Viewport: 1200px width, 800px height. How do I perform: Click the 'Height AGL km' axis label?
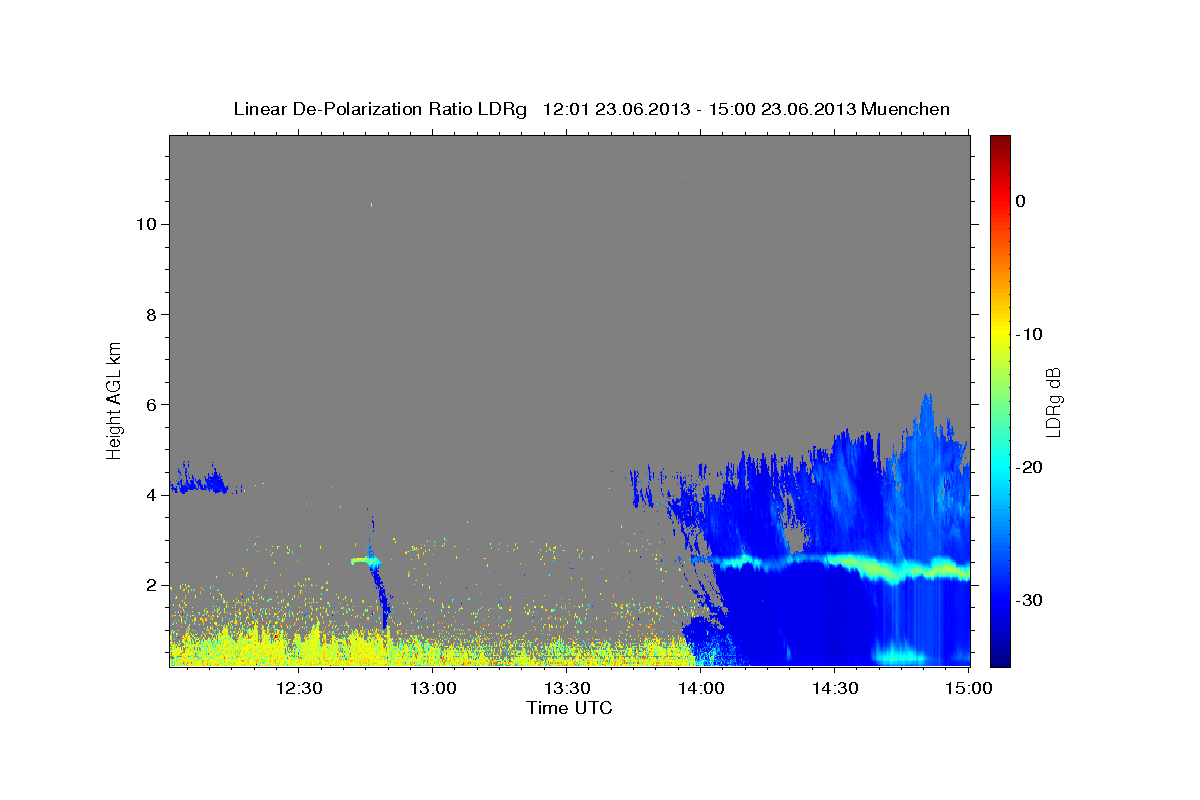tap(115, 400)
